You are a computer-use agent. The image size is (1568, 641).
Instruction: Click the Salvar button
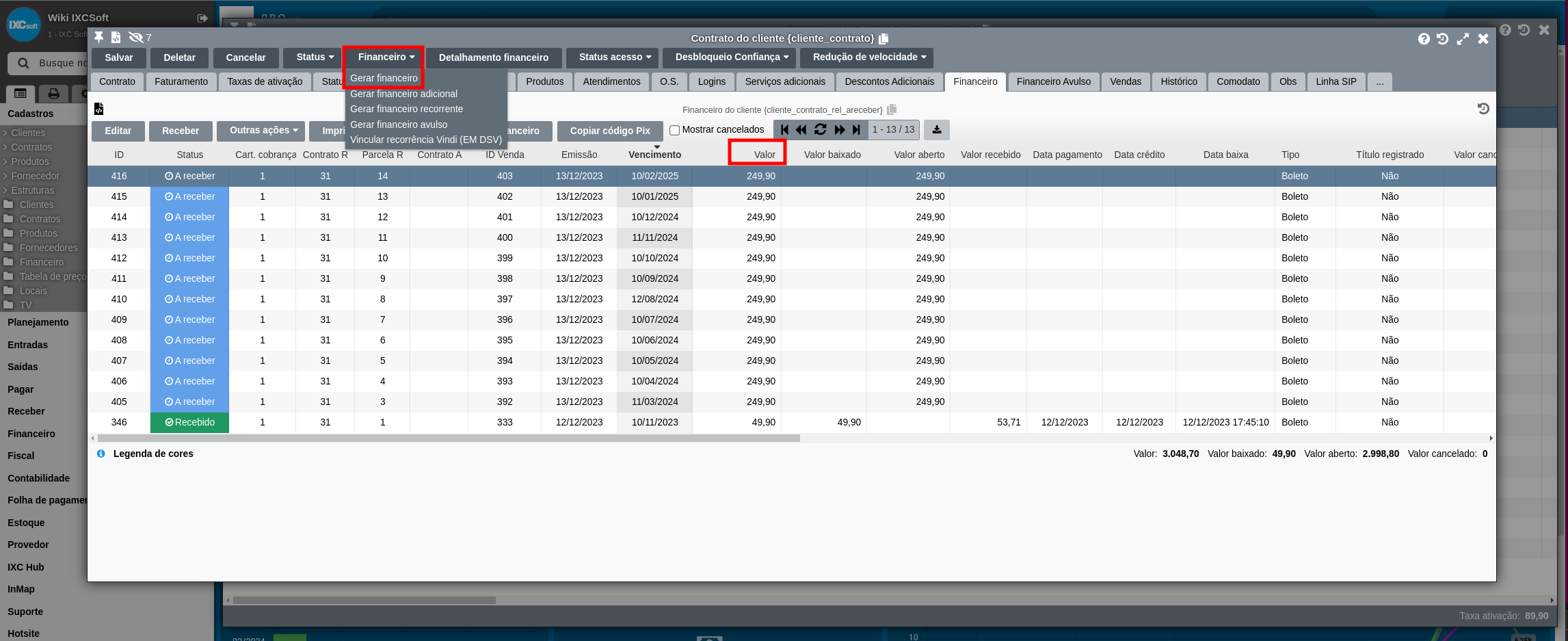coord(119,57)
